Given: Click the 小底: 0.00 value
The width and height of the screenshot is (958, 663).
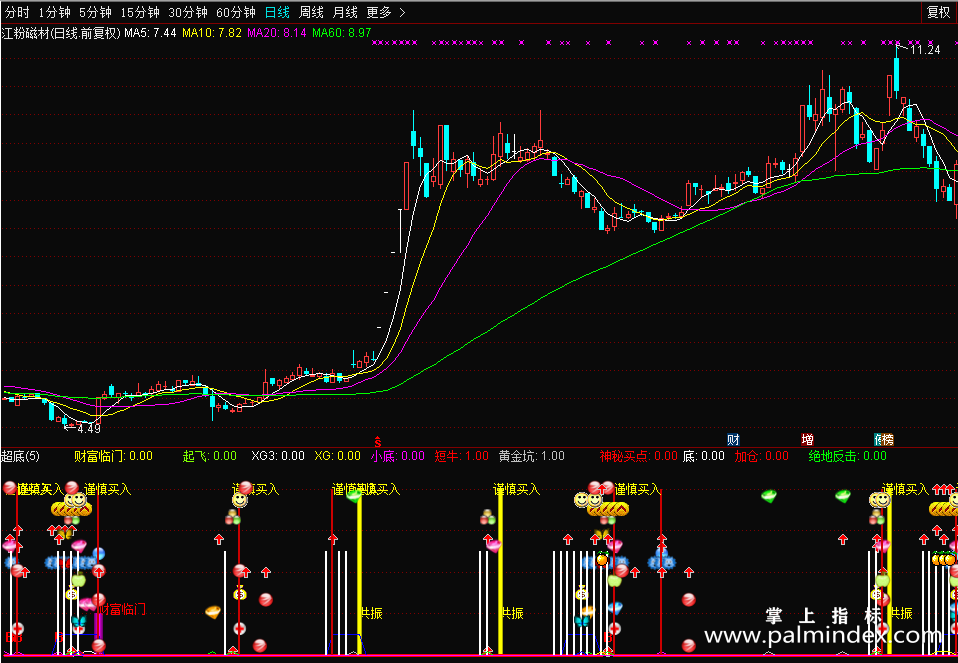Looking at the screenshot, I should 398,456.
